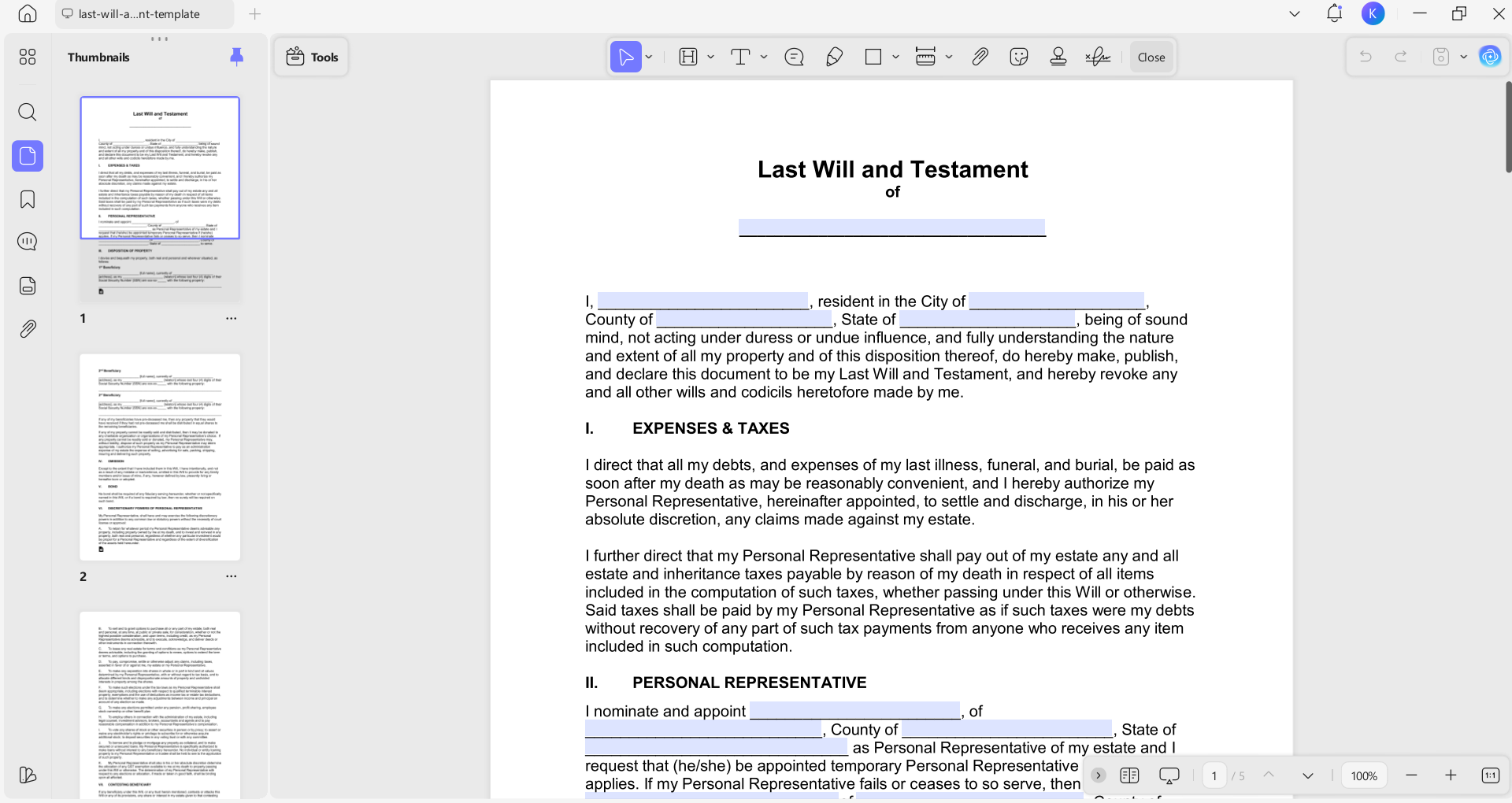Open the attachments sidebar icon
Screen dimensions: 1512x803
[28, 329]
